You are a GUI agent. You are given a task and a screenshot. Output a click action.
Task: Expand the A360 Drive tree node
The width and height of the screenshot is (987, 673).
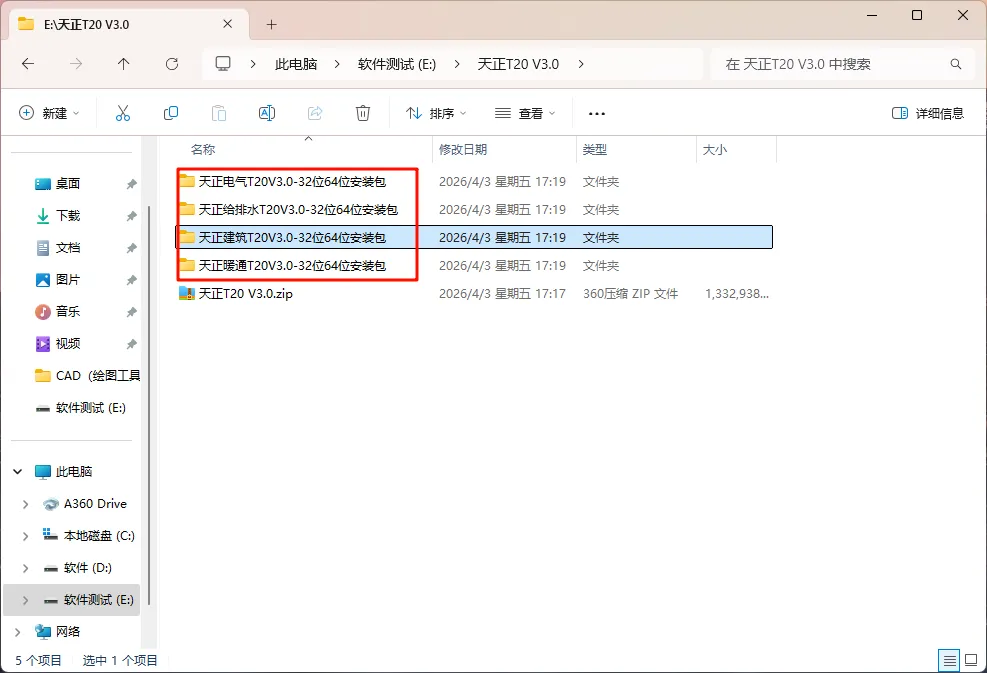coord(25,504)
